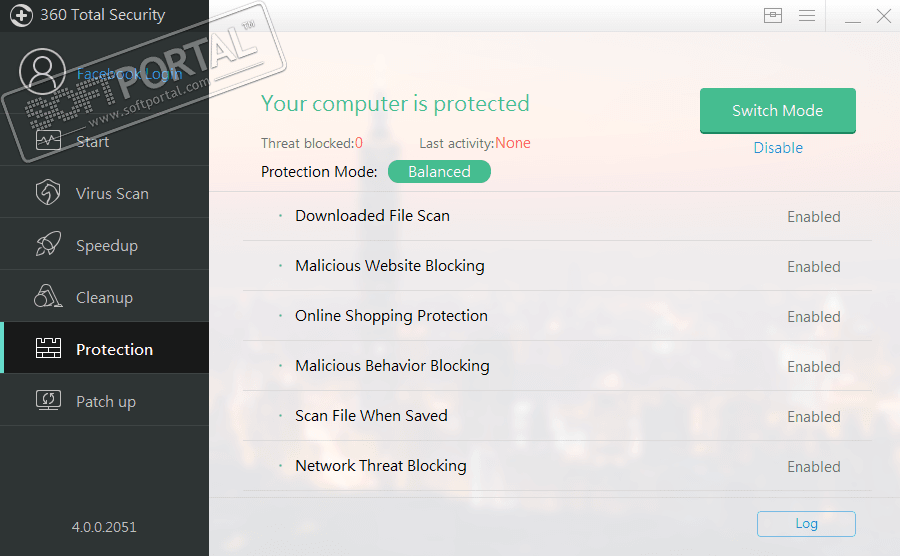The height and width of the screenshot is (556, 900).
Task: Open the protection Log
Action: (x=806, y=523)
